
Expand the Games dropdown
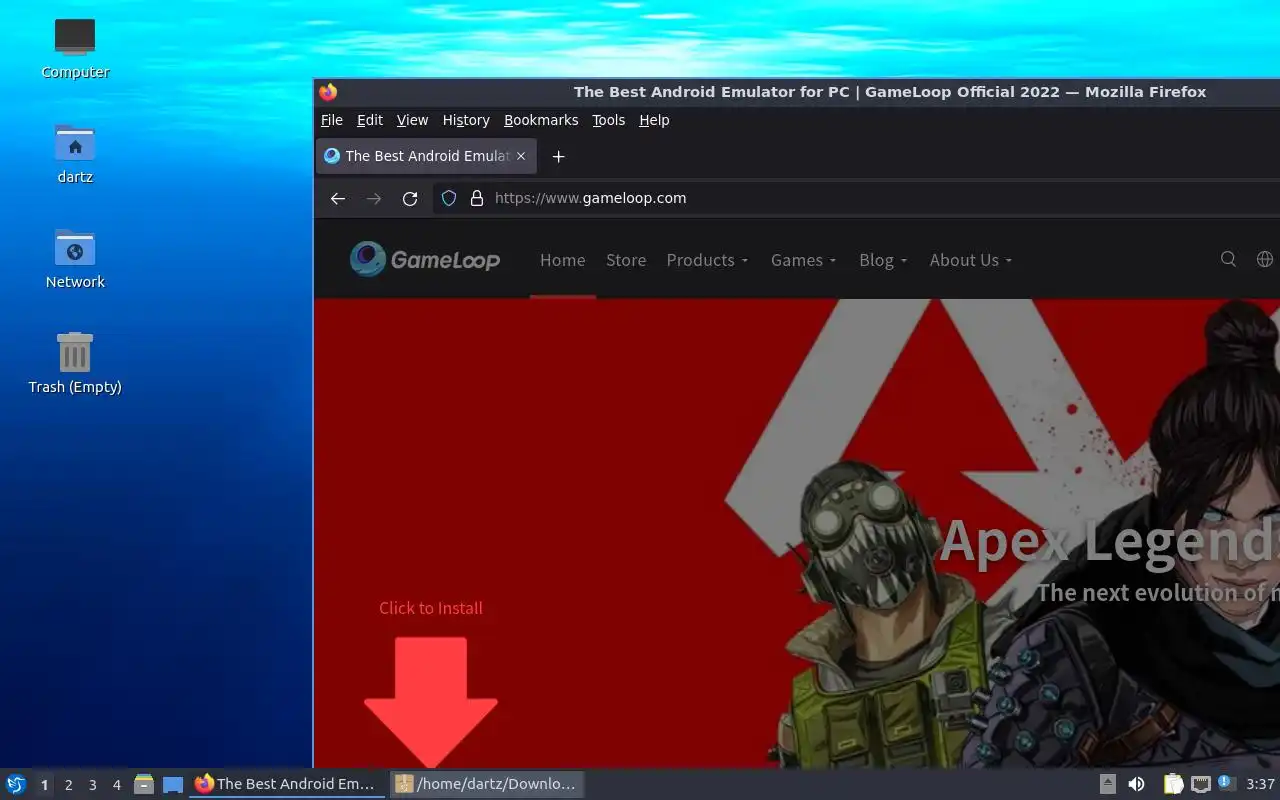coord(803,260)
